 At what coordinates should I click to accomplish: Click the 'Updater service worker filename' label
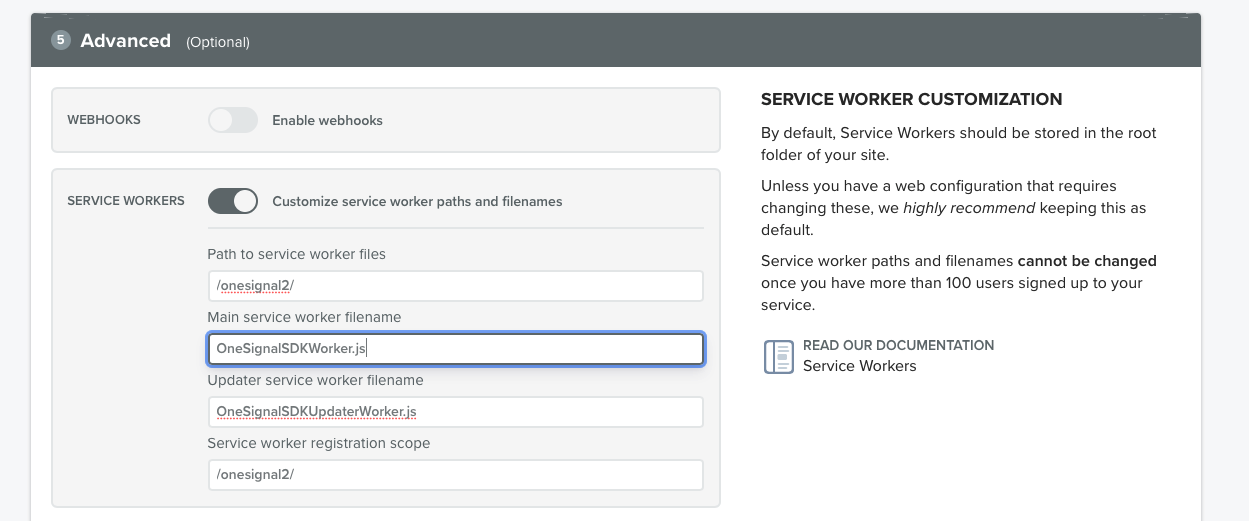[315, 380]
